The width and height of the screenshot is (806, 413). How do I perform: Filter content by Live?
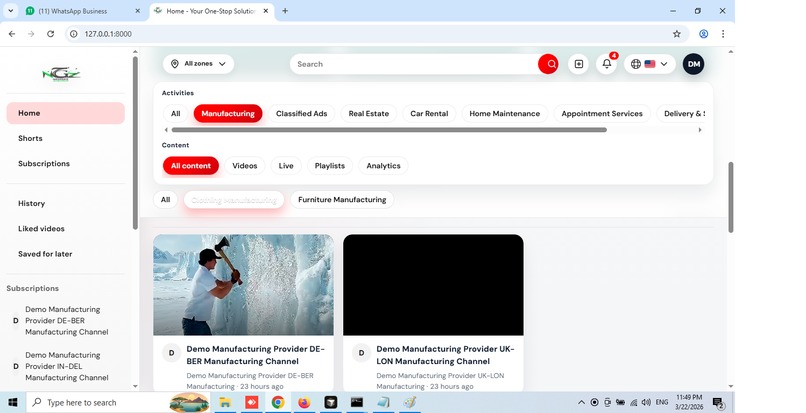[x=286, y=166]
